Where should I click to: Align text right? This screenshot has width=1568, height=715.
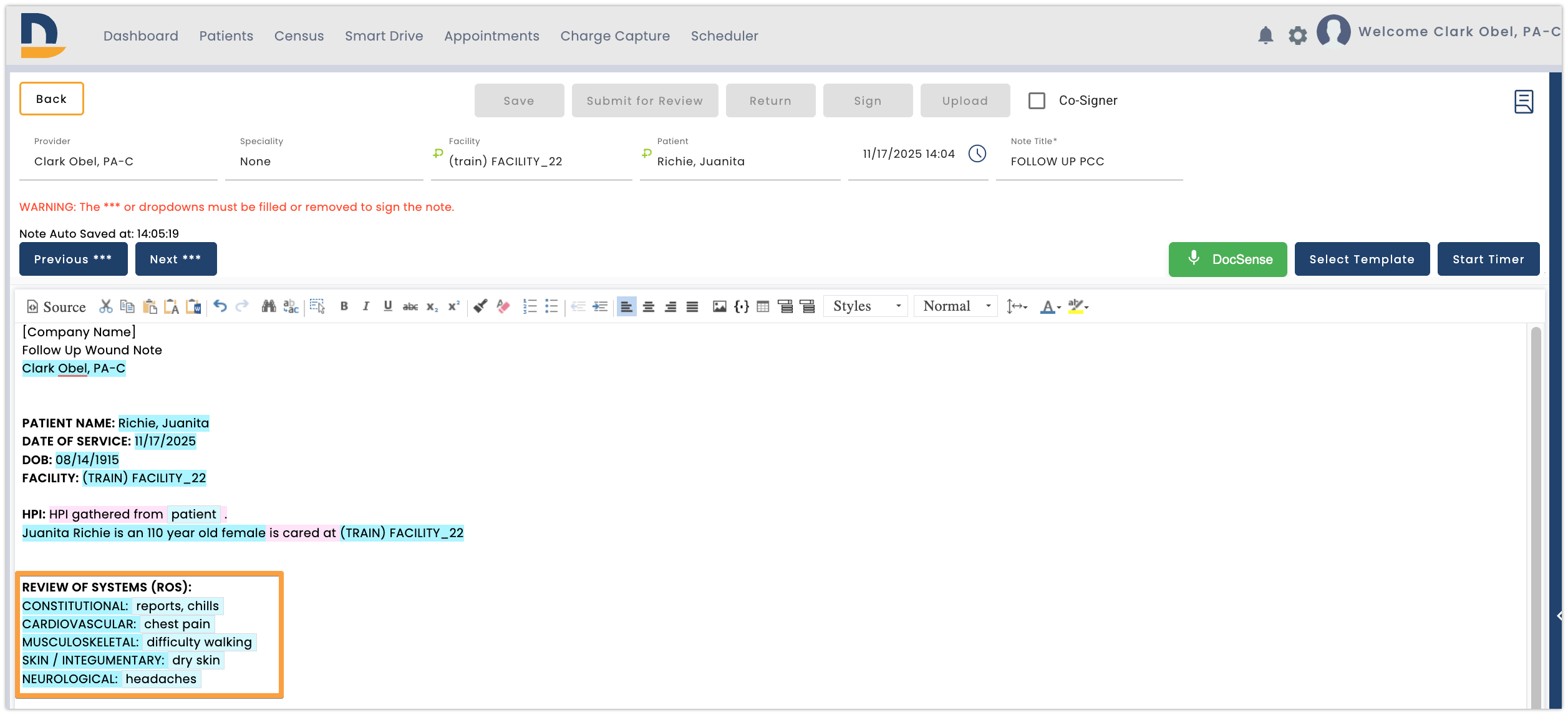click(670, 306)
